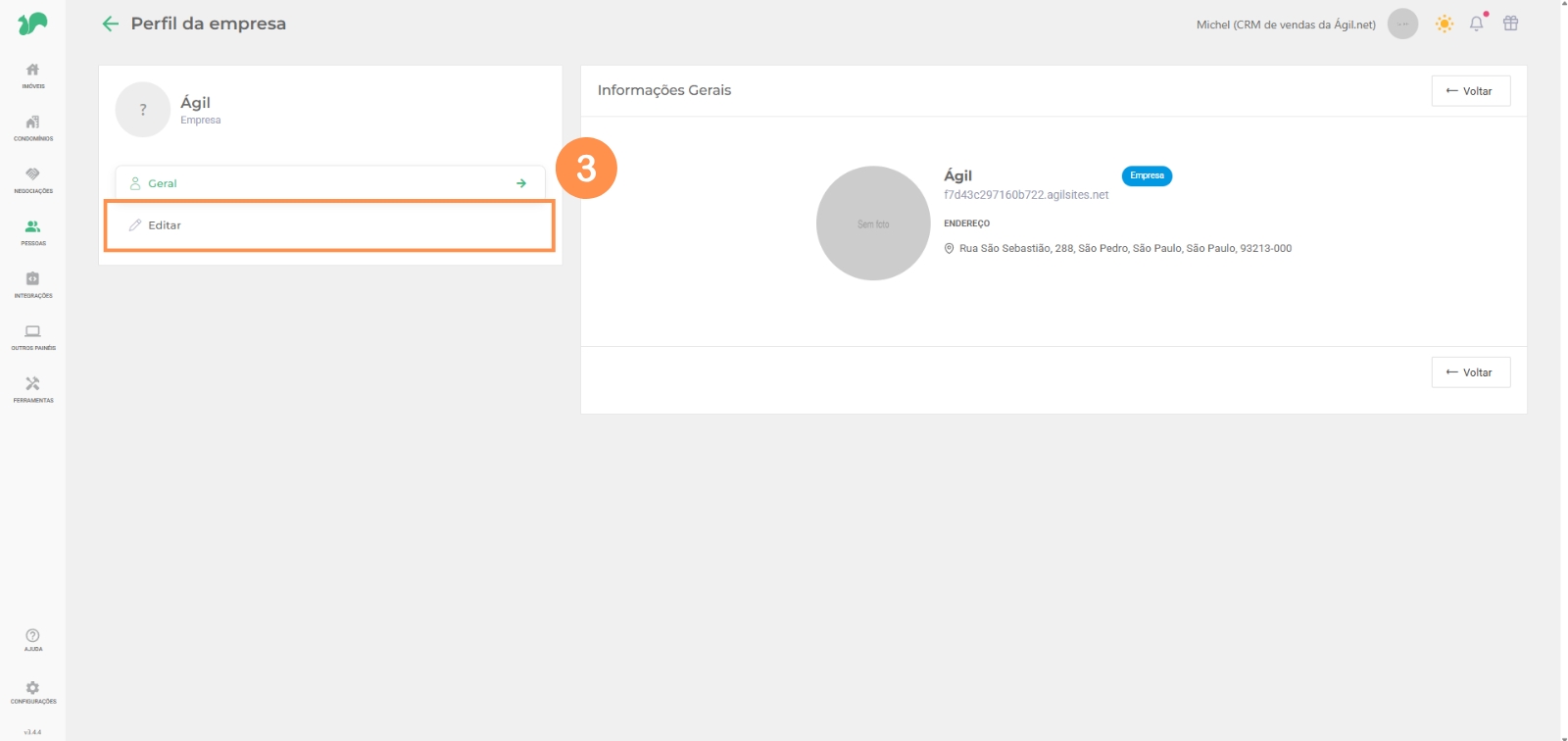This screenshot has width=1568, height=741.
Task: Select the Editar menu item
Action: (x=329, y=225)
